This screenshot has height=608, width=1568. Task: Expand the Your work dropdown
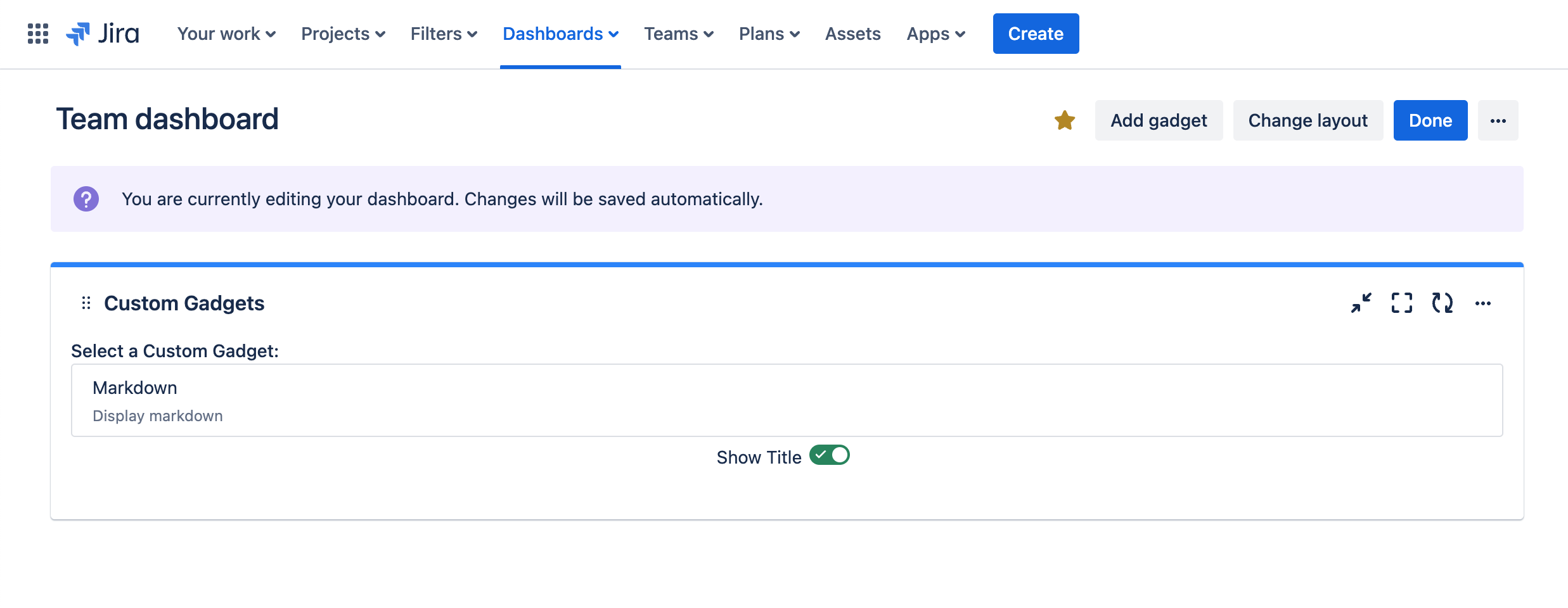(x=226, y=34)
